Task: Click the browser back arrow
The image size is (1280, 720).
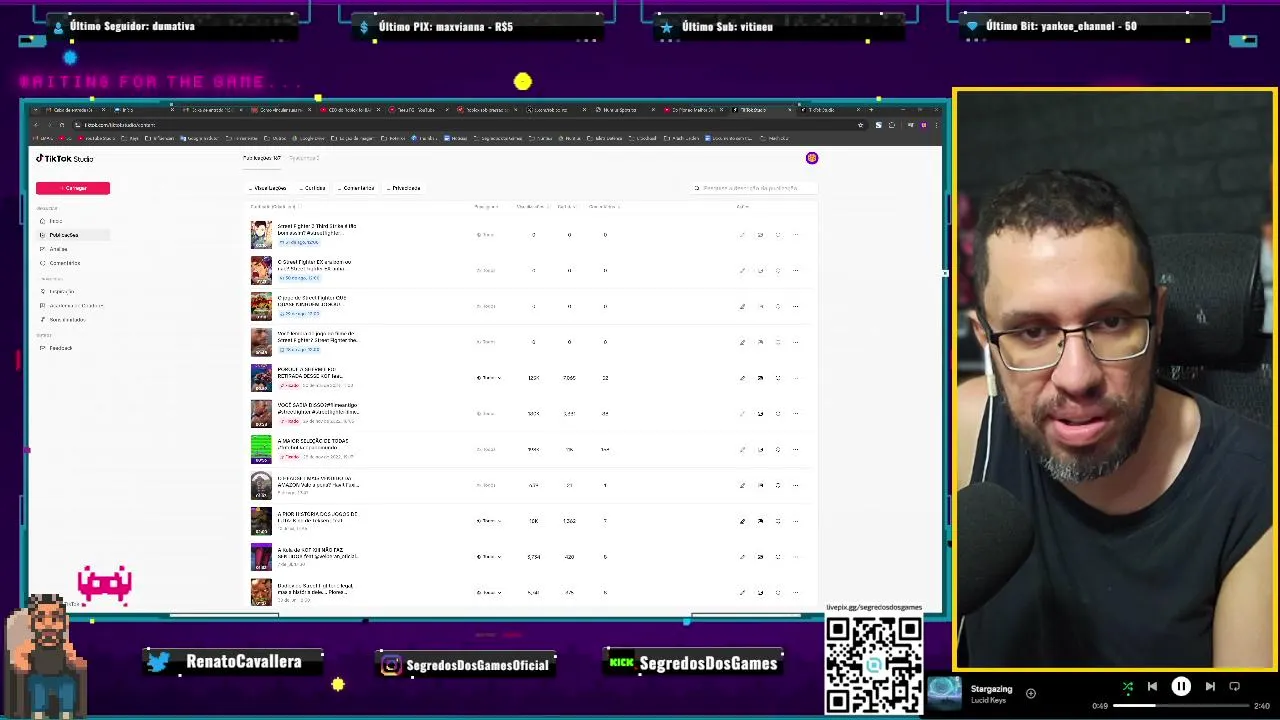Action: click(36, 125)
